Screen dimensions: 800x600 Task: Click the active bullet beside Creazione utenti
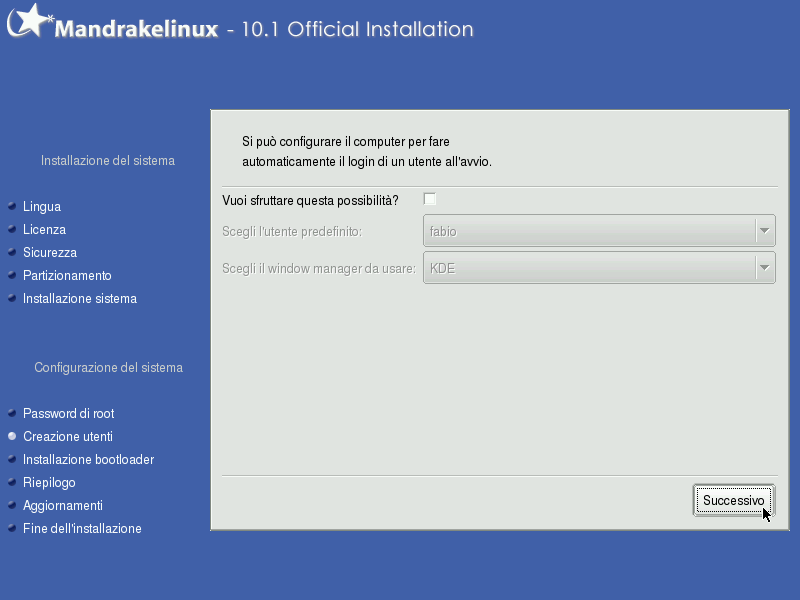point(11,436)
